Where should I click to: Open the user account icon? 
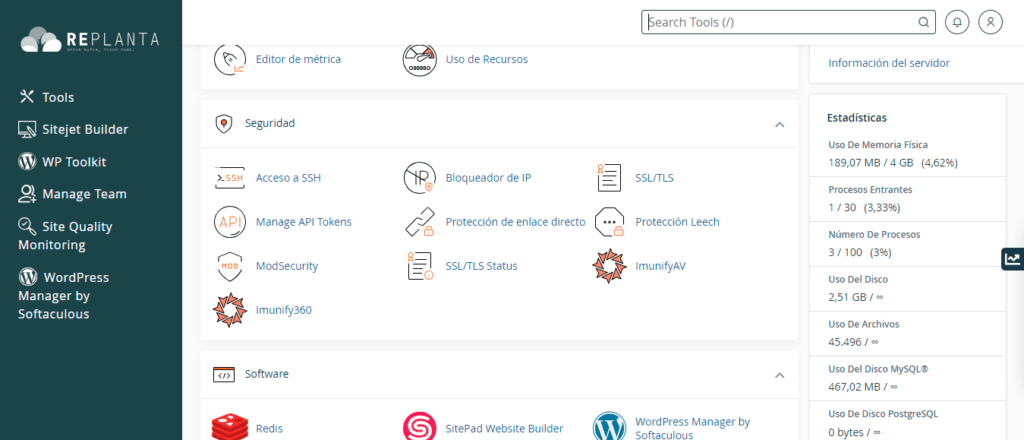click(991, 22)
